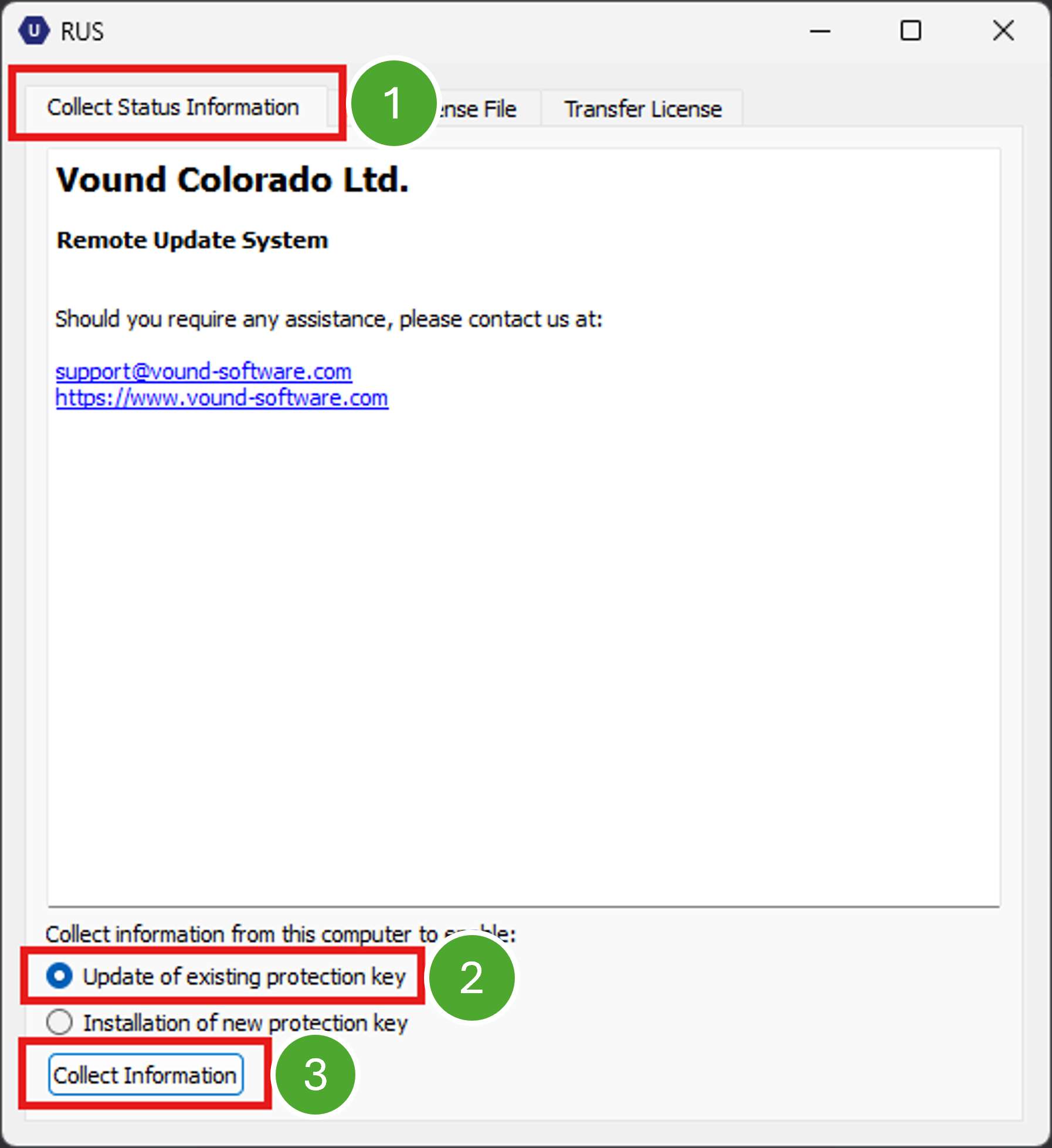Screen dimensions: 1052x1148
Task: Open the support@vound-software.com email link
Action: pyautogui.click(x=203, y=371)
